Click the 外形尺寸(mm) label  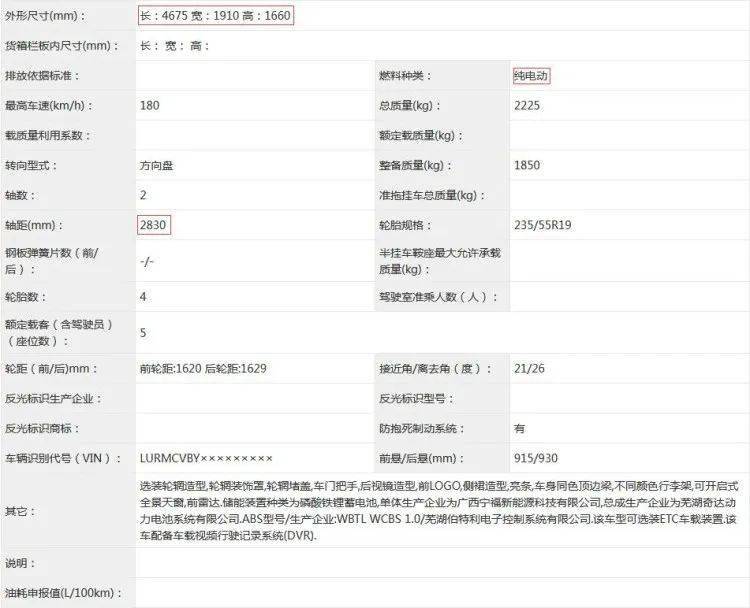pos(45,16)
